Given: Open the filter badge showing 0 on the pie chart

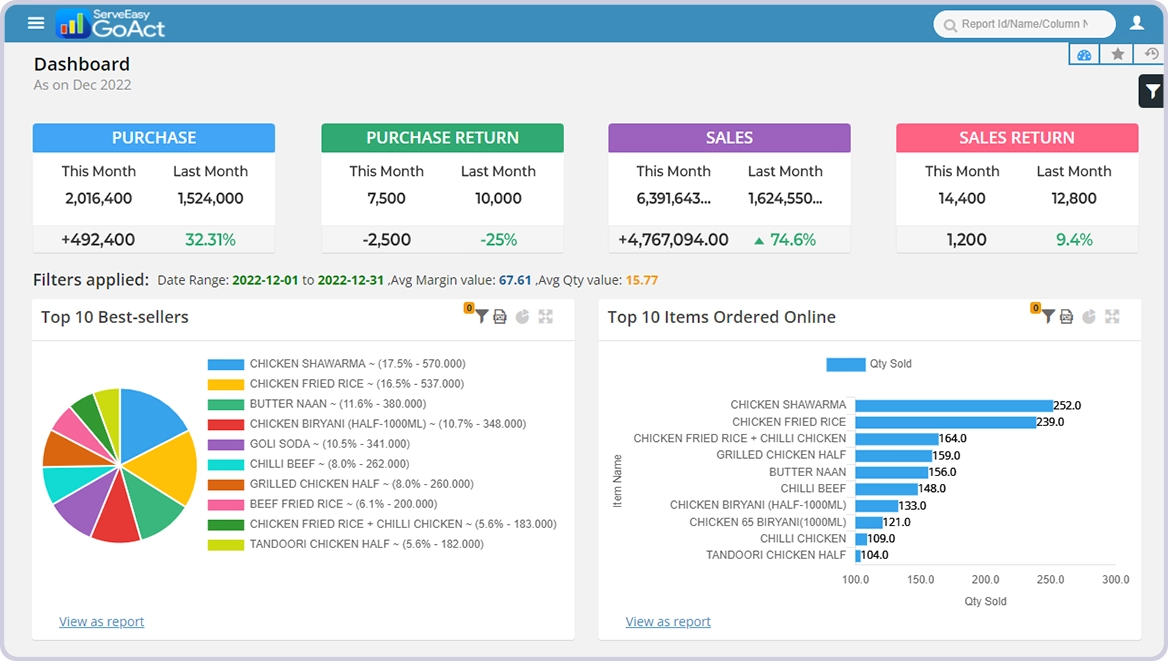Looking at the screenshot, I should coord(468,308).
